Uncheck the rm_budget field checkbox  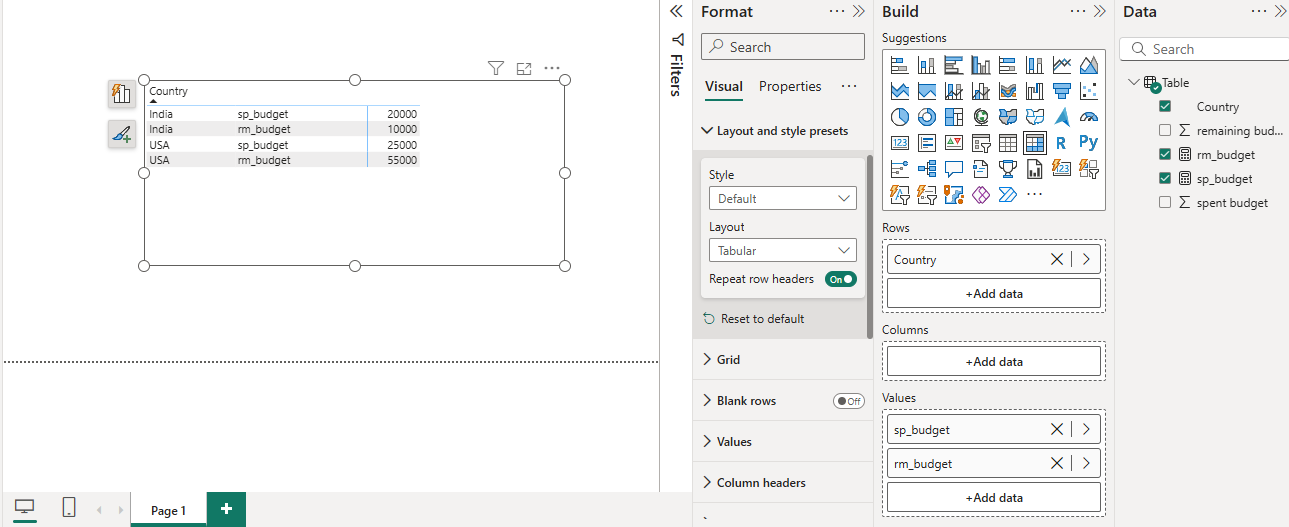point(1165,154)
